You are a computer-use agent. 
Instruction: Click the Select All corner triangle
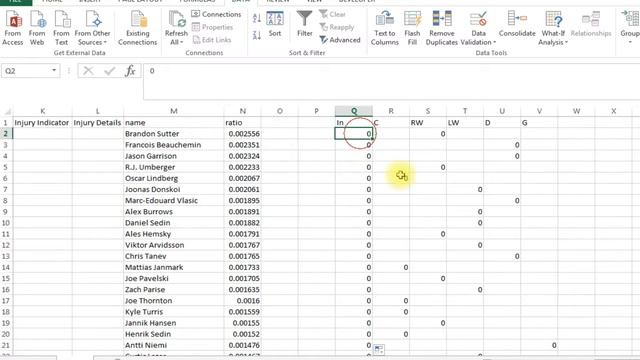point(7,111)
